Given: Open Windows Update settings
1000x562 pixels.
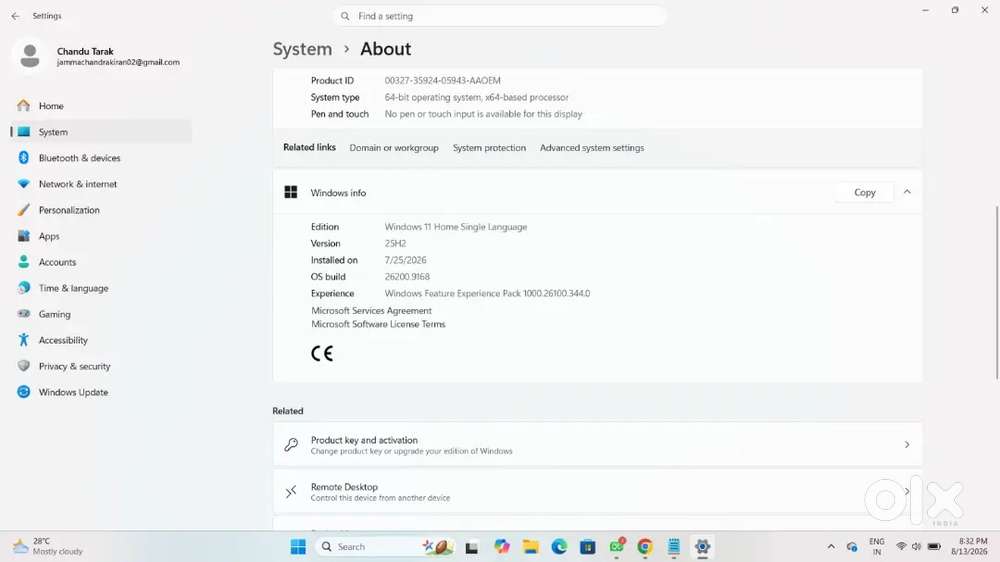Looking at the screenshot, I should (101, 392).
